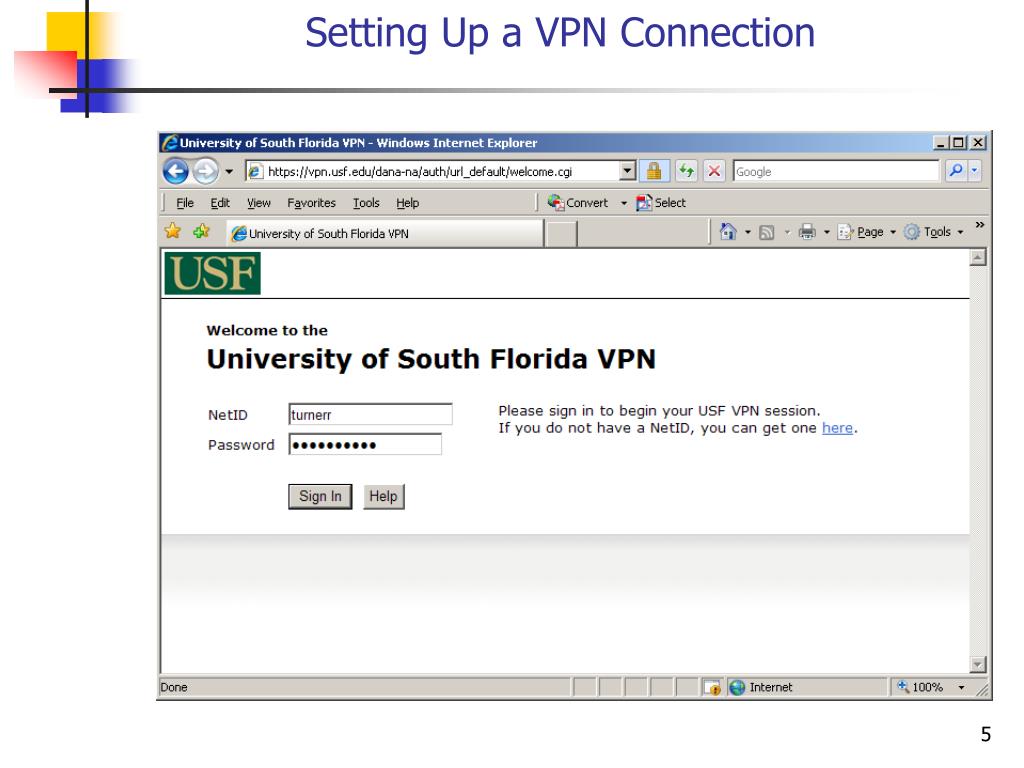
Task: Expand the address bar history dropdown
Action: pyautogui.click(x=627, y=172)
